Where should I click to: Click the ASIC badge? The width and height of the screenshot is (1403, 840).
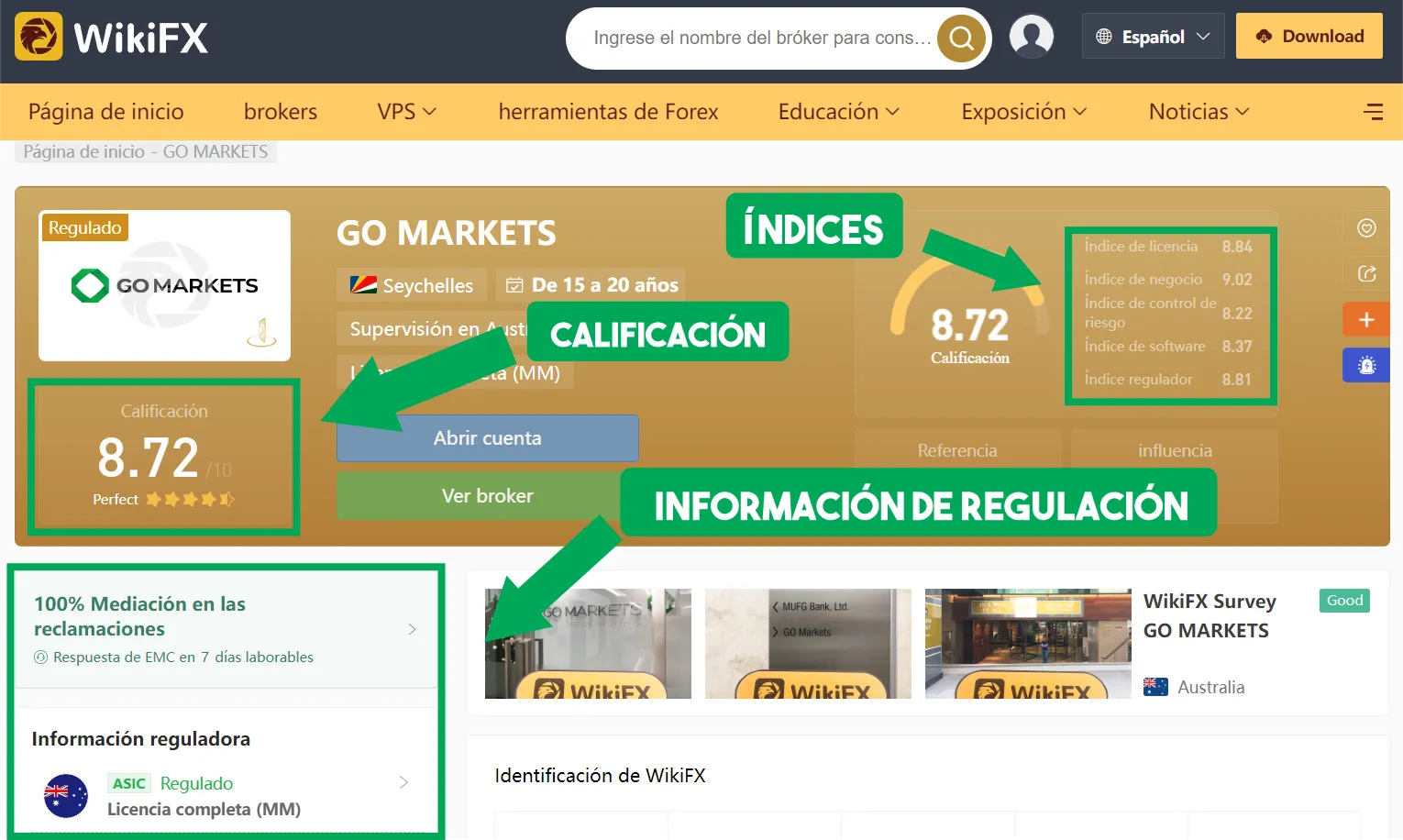[129, 783]
